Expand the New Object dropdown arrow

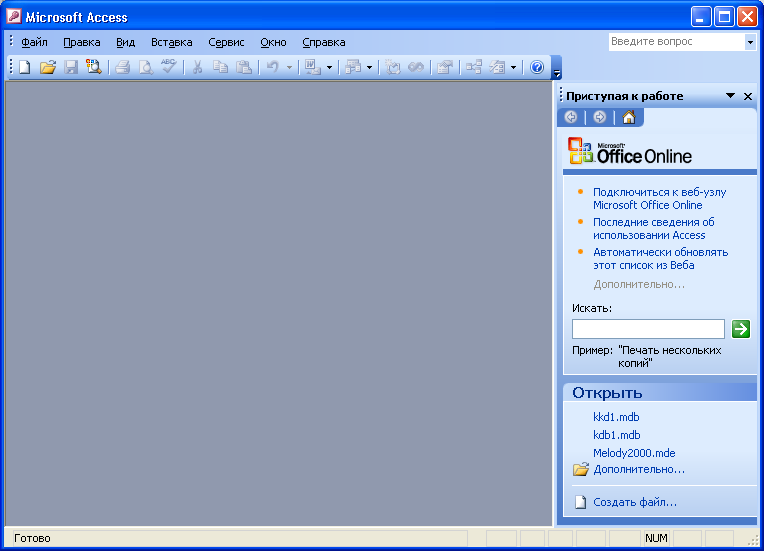[x=514, y=67]
